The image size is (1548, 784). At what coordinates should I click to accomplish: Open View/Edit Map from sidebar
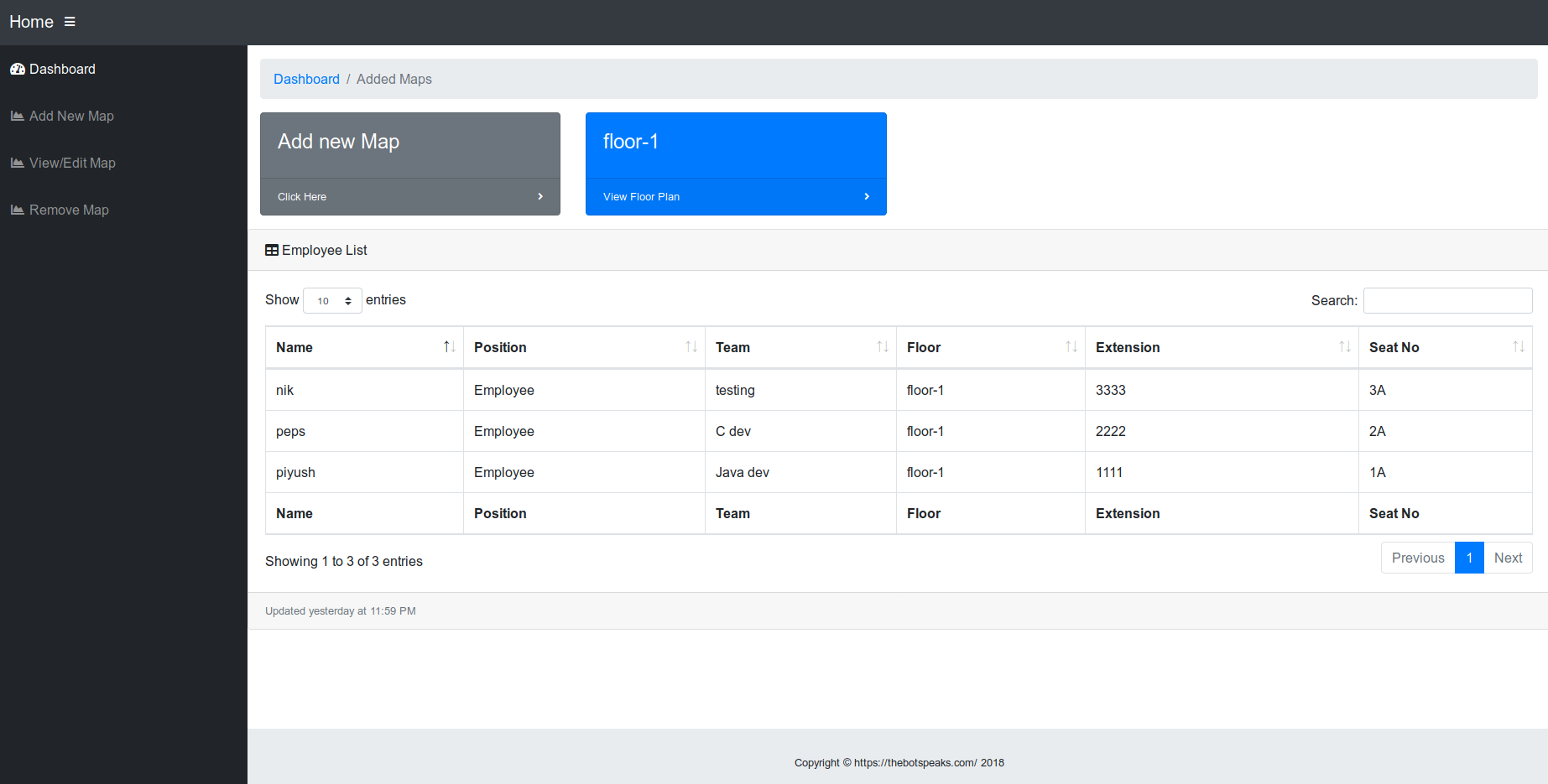point(72,164)
